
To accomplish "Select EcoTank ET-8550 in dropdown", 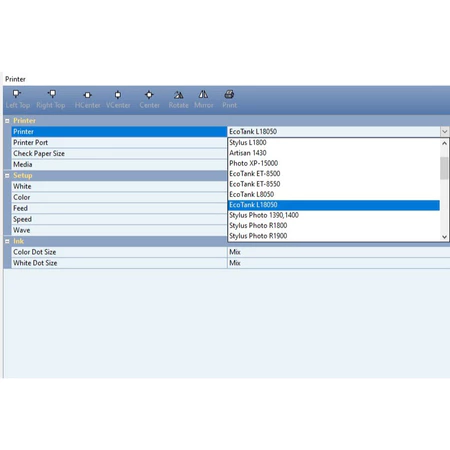I will tap(334, 184).
